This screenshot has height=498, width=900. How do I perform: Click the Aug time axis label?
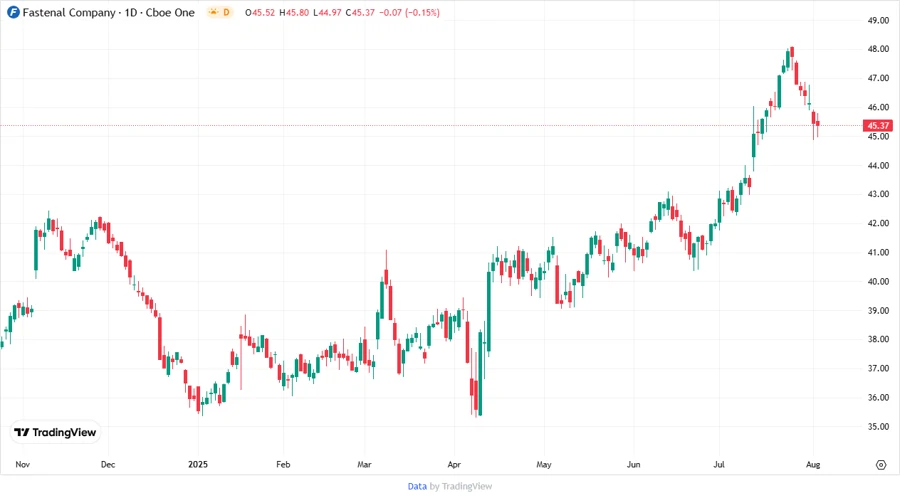[813, 464]
